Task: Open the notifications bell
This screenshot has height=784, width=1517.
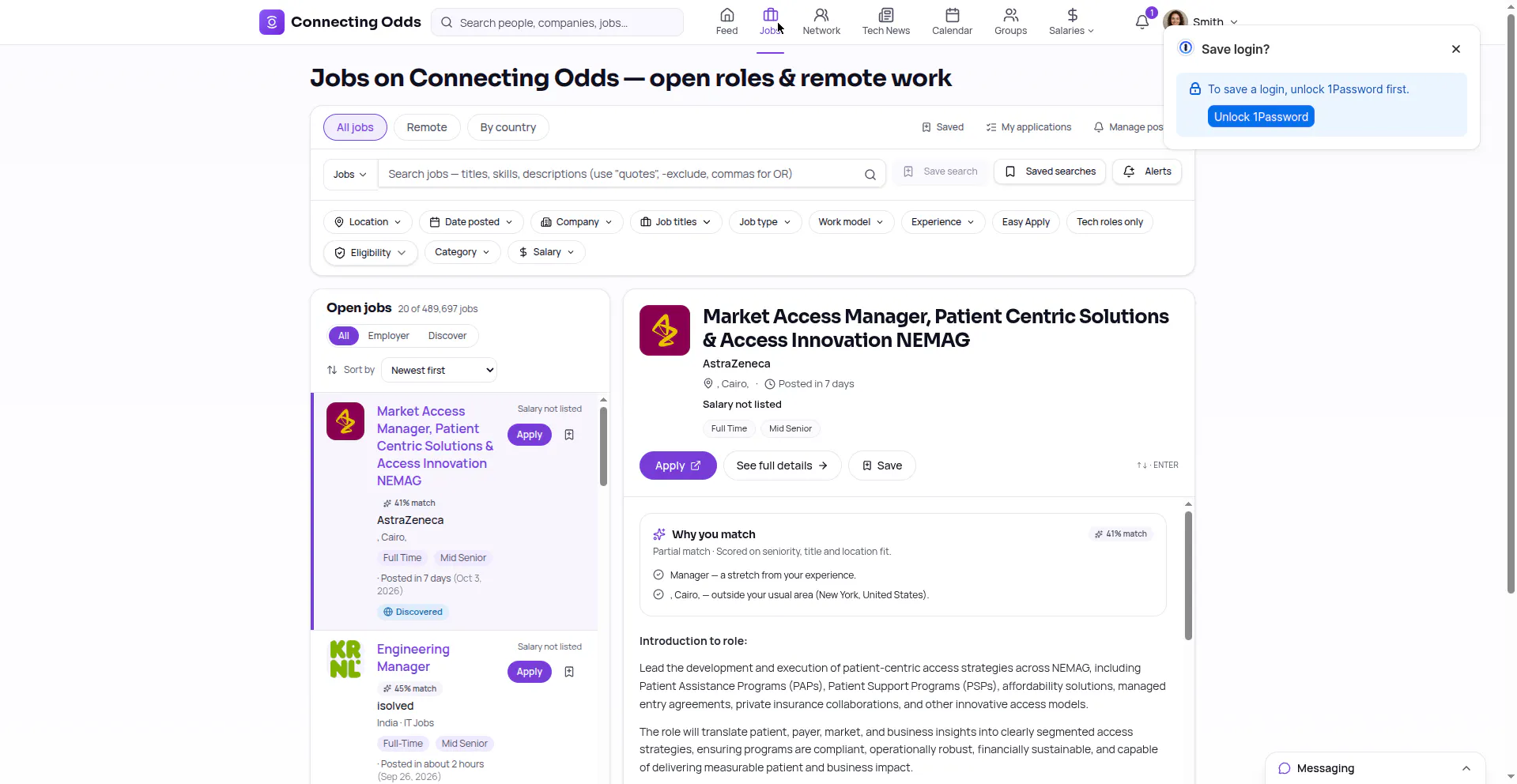Action: pos(1142,22)
